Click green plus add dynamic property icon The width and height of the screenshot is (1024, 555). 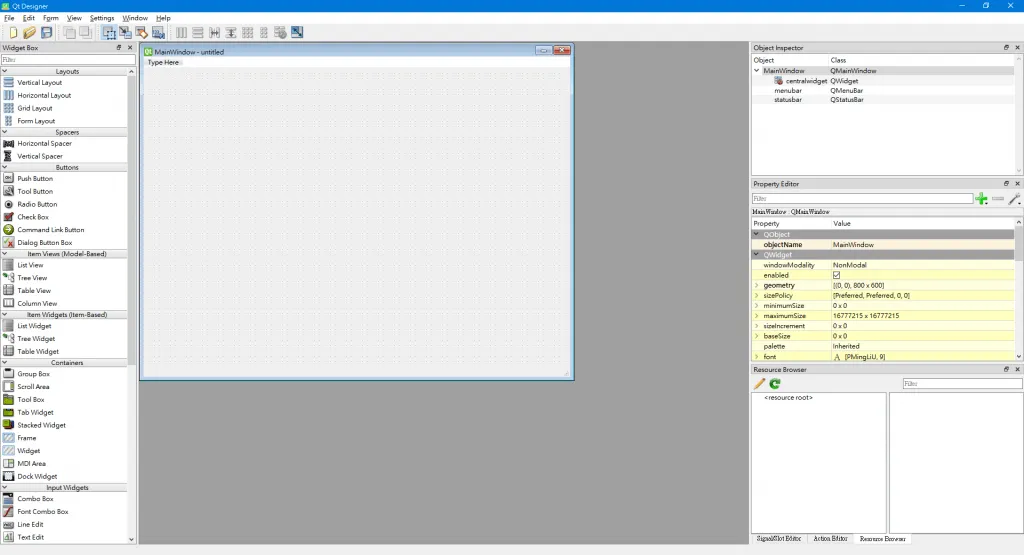click(982, 199)
